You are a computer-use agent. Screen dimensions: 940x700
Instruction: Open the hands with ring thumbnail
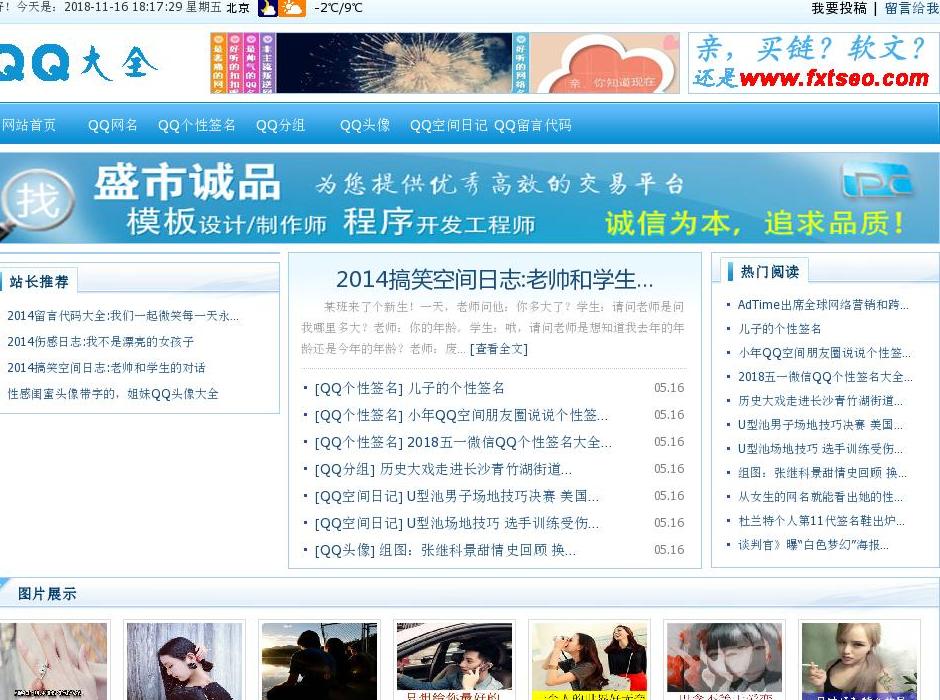click(x=53, y=661)
